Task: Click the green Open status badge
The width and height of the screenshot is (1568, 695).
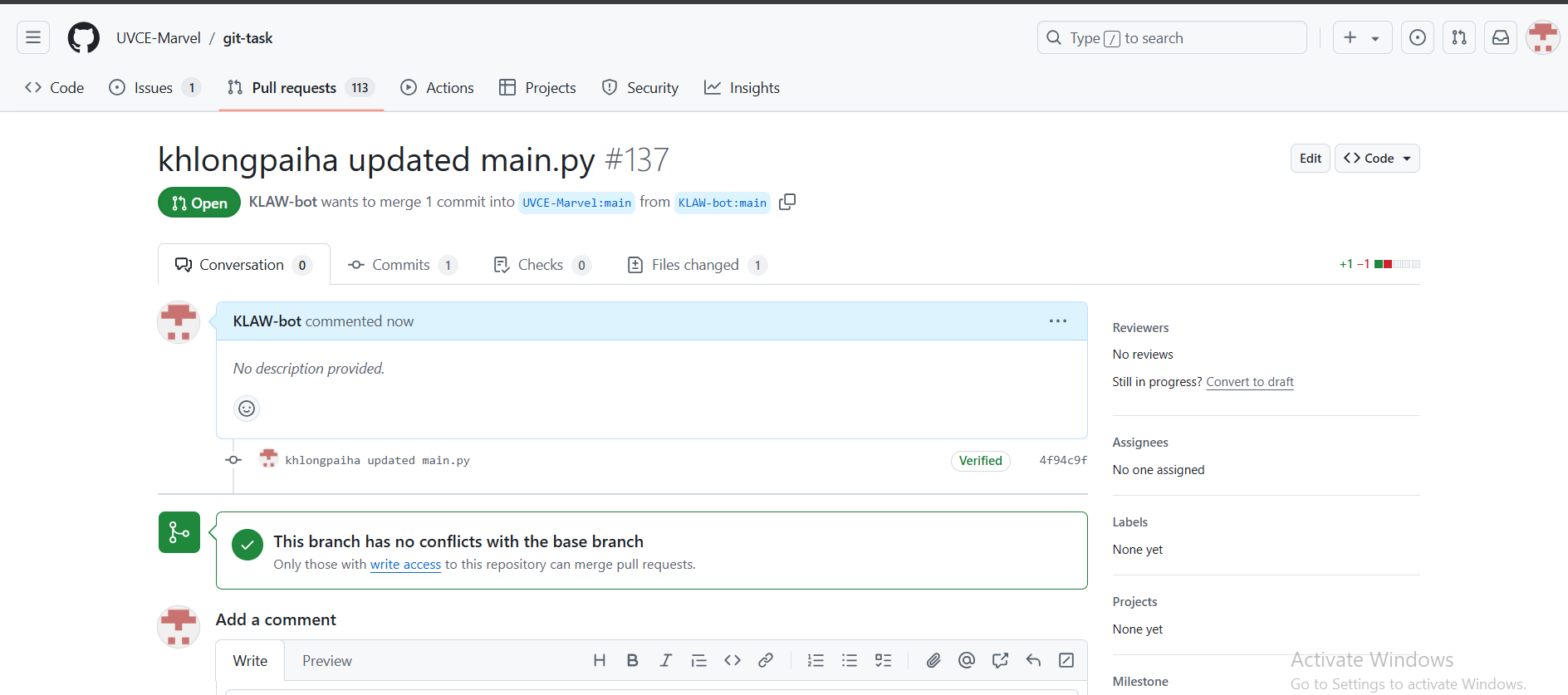Action: pyautogui.click(x=199, y=203)
